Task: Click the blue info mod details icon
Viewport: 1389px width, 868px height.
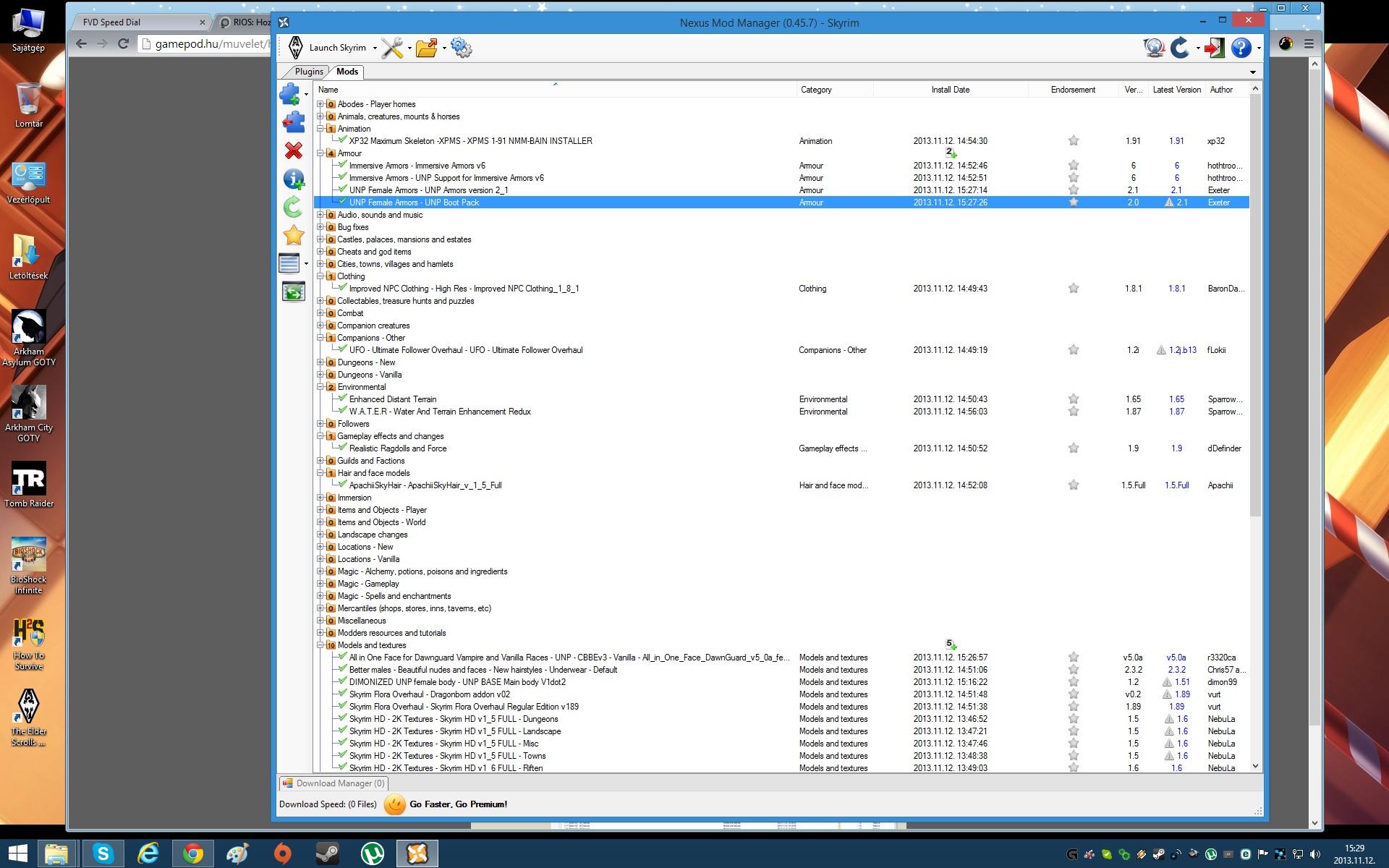Action: coord(293,179)
